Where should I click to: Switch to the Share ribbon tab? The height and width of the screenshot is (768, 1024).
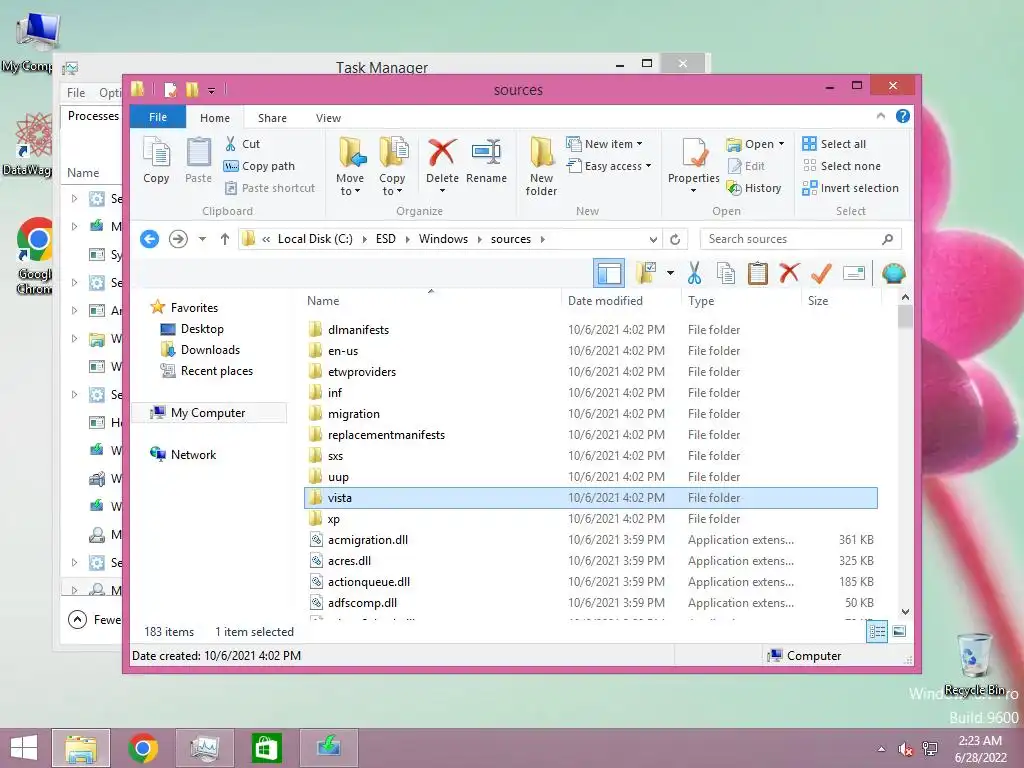(x=272, y=118)
